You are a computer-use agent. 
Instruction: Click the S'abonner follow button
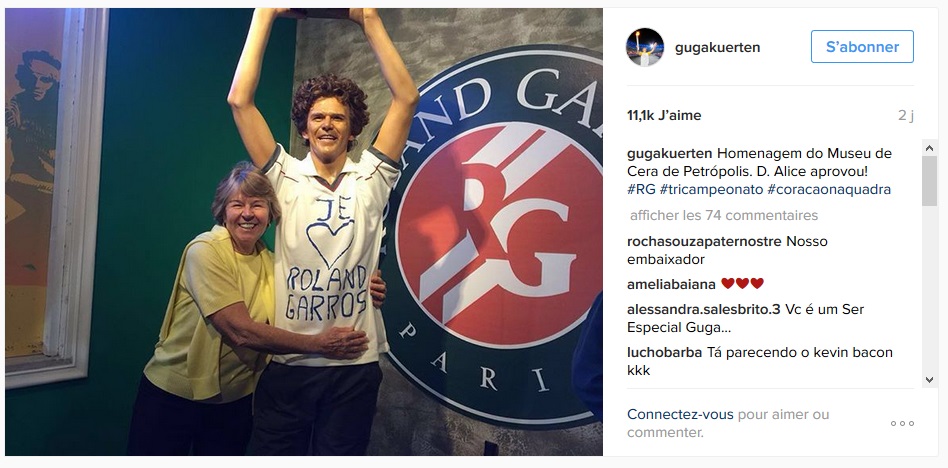pyautogui.click(x=862, y=47)
